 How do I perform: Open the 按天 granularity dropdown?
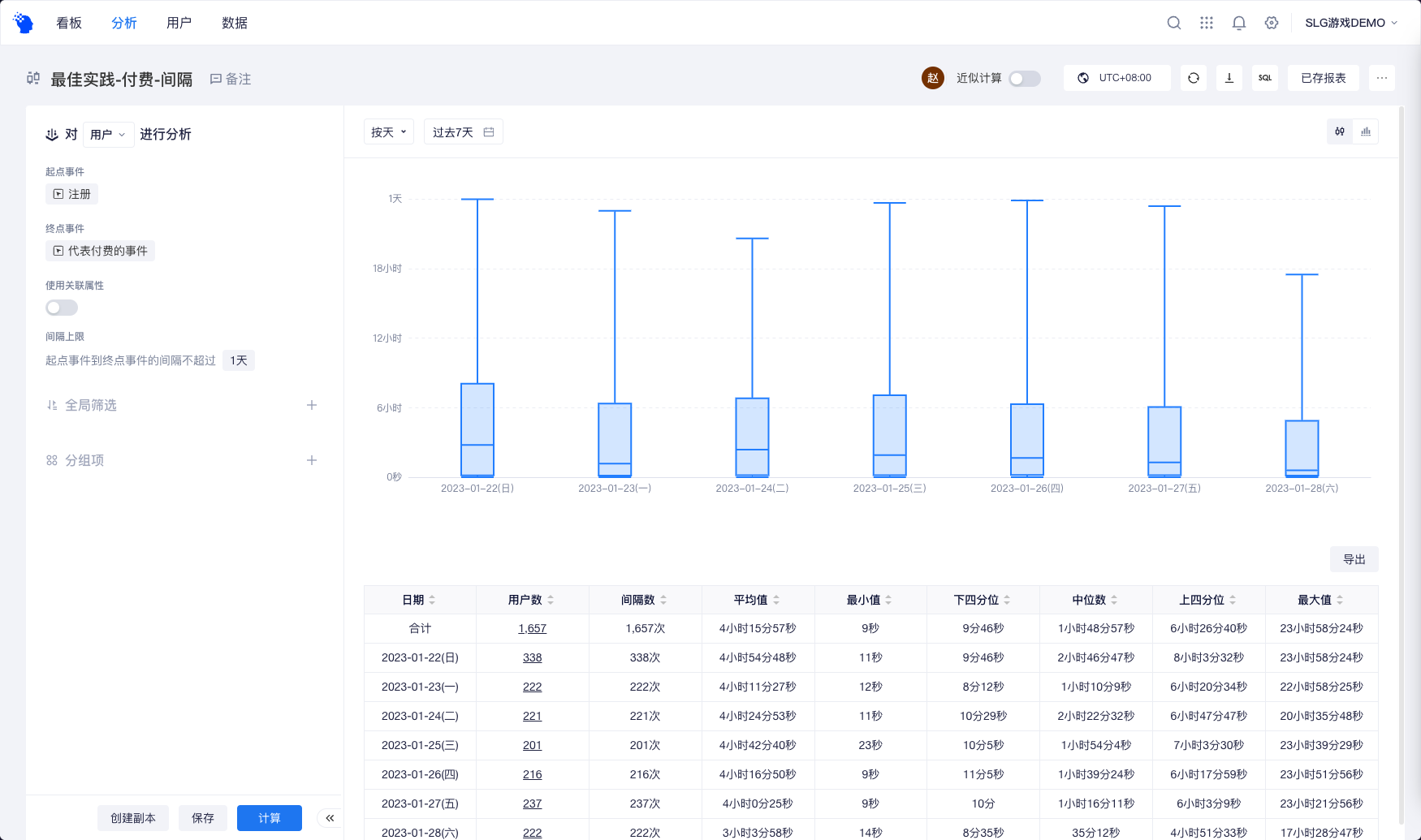coord(389,132)
